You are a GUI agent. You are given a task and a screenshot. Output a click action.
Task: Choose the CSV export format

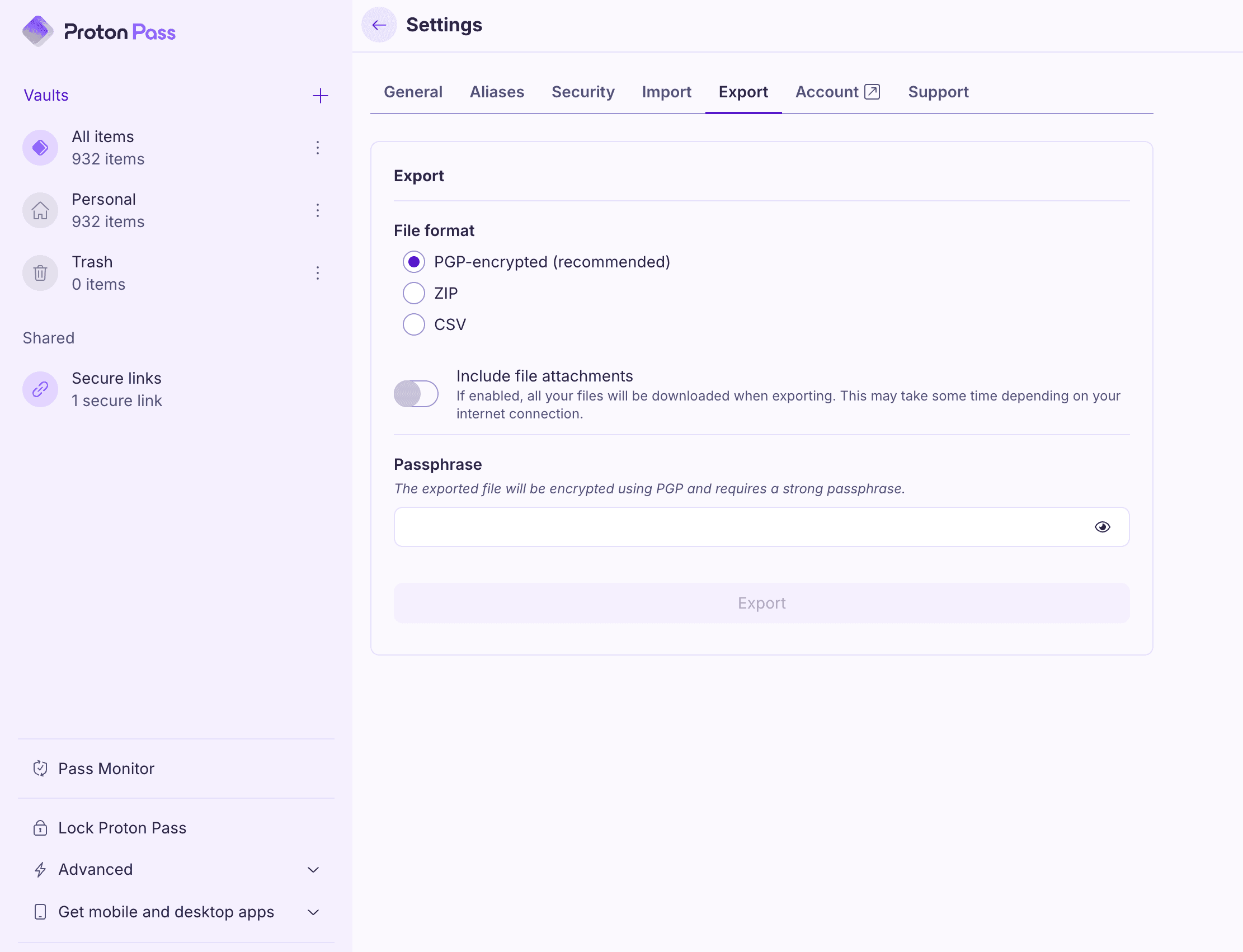point(414,324)
